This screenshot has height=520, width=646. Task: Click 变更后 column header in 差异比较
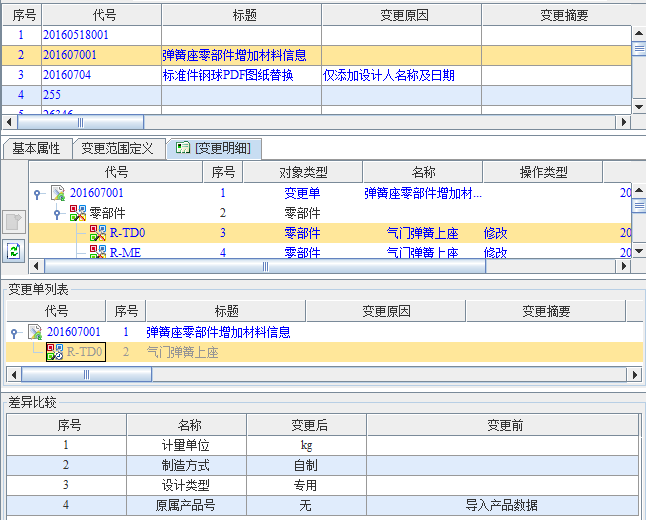click(309, 425)
